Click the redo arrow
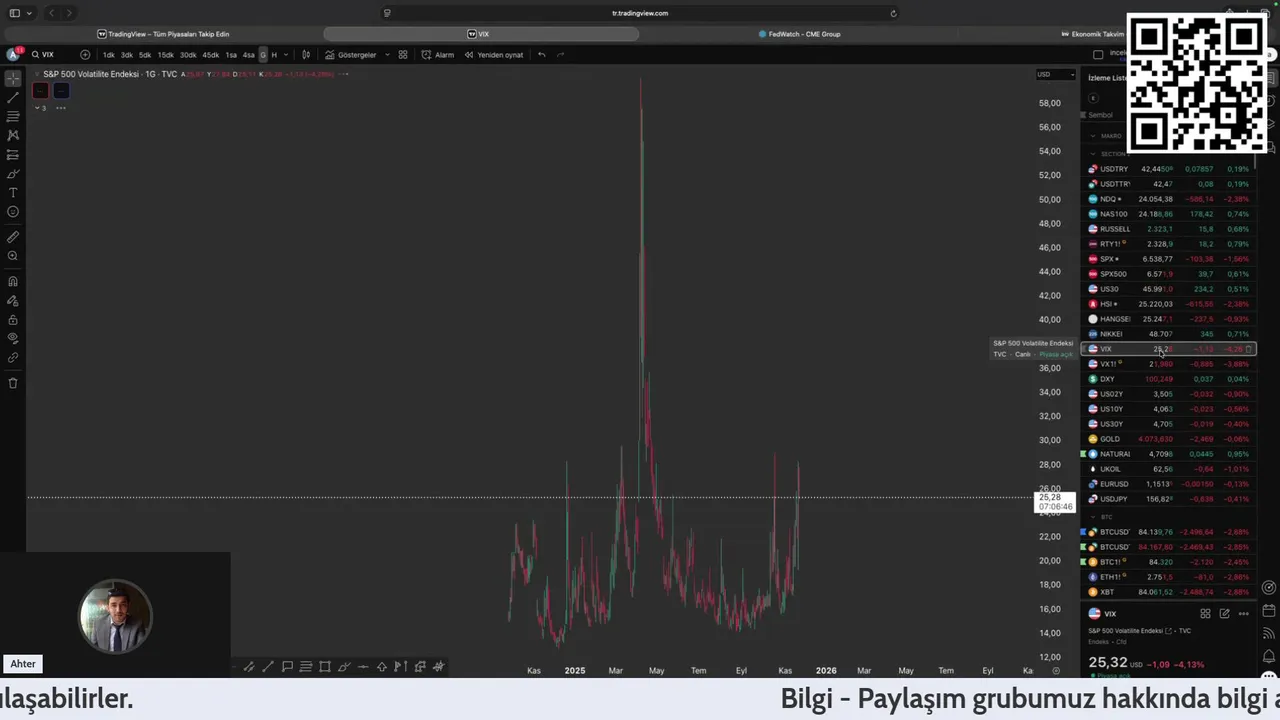The width and height of the screenshot is (1280, 720). coord(560,55)
